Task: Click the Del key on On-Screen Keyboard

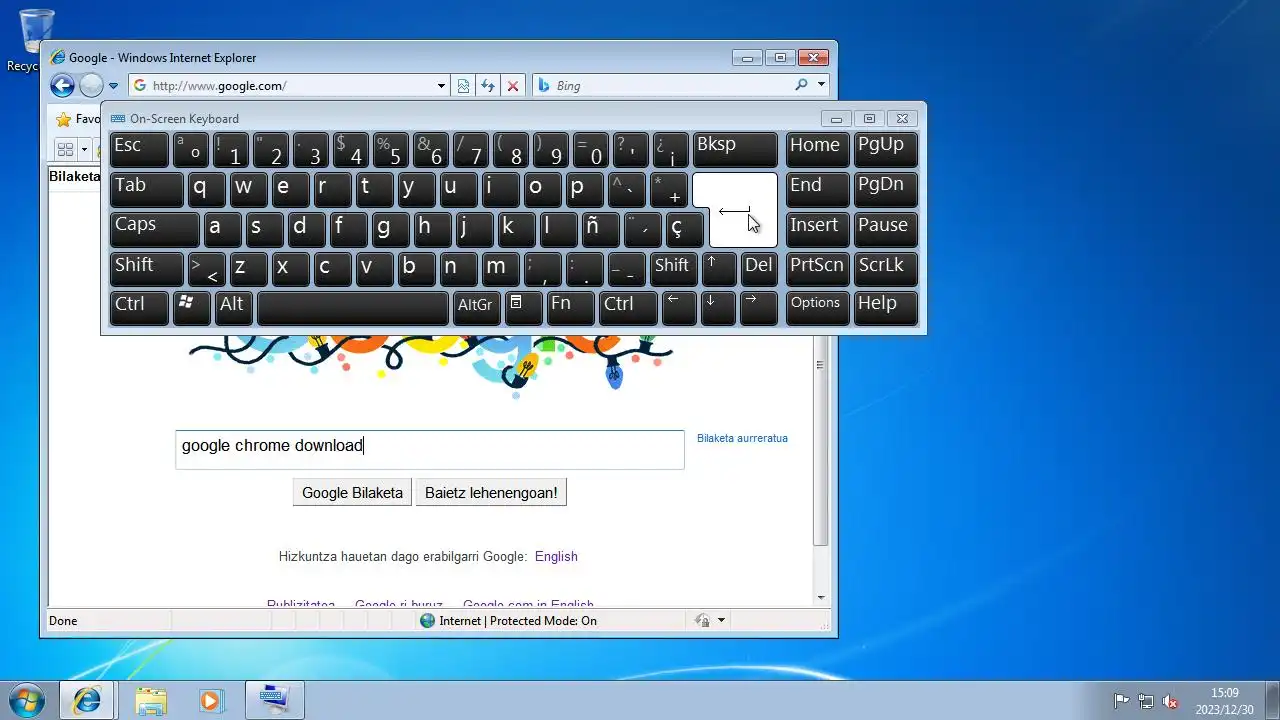Action: 759,270
